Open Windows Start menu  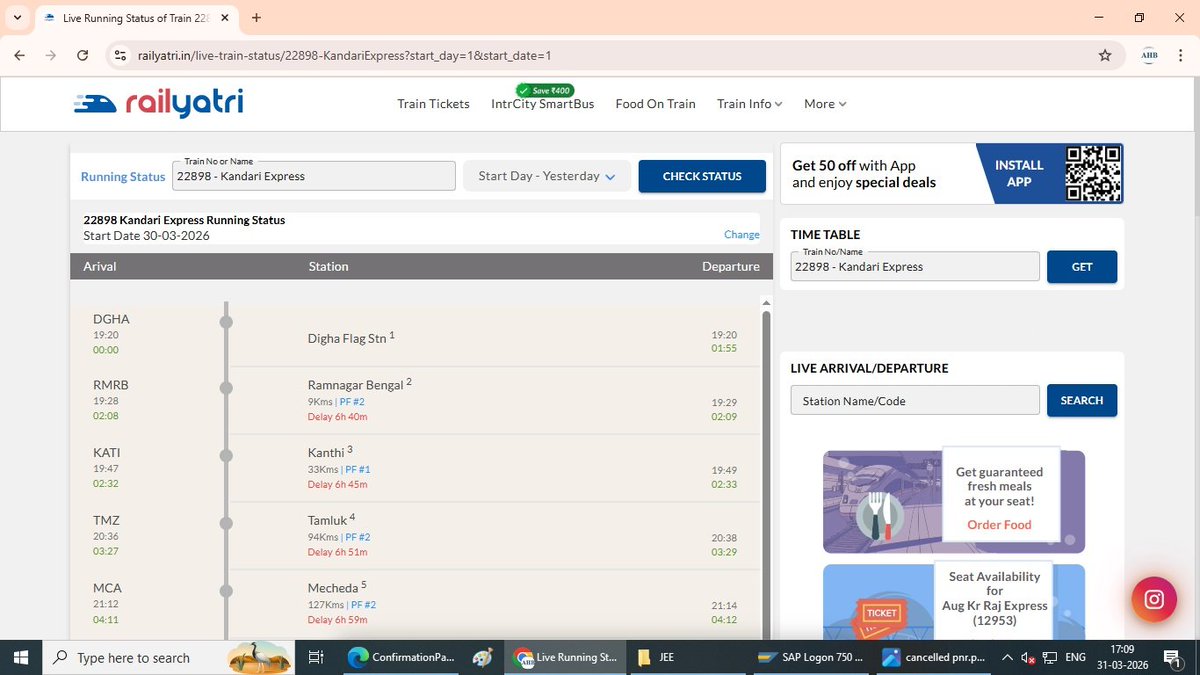[21, 658]
